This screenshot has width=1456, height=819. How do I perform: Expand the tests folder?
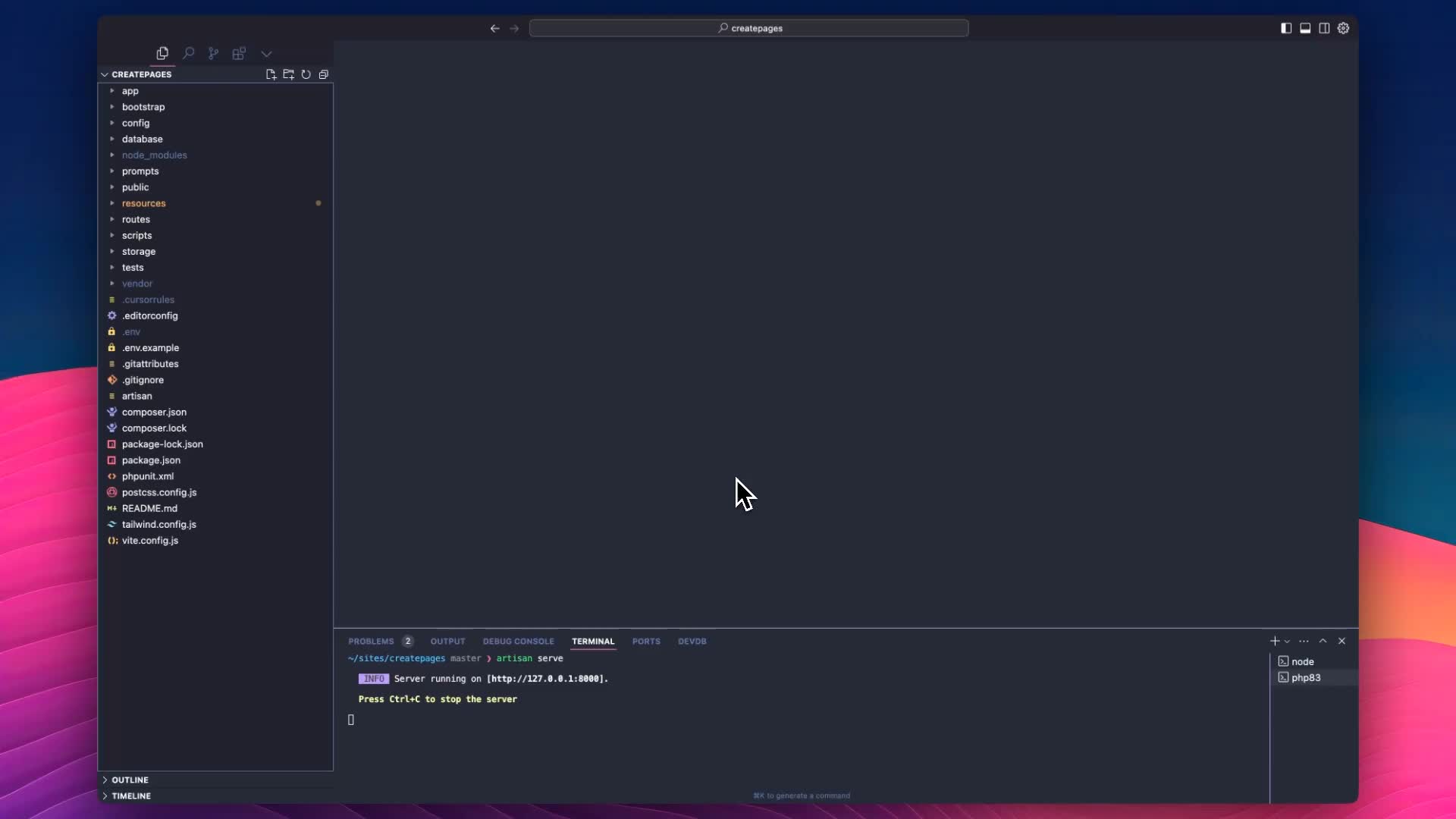pyautogui.click(x=215, y=268)
